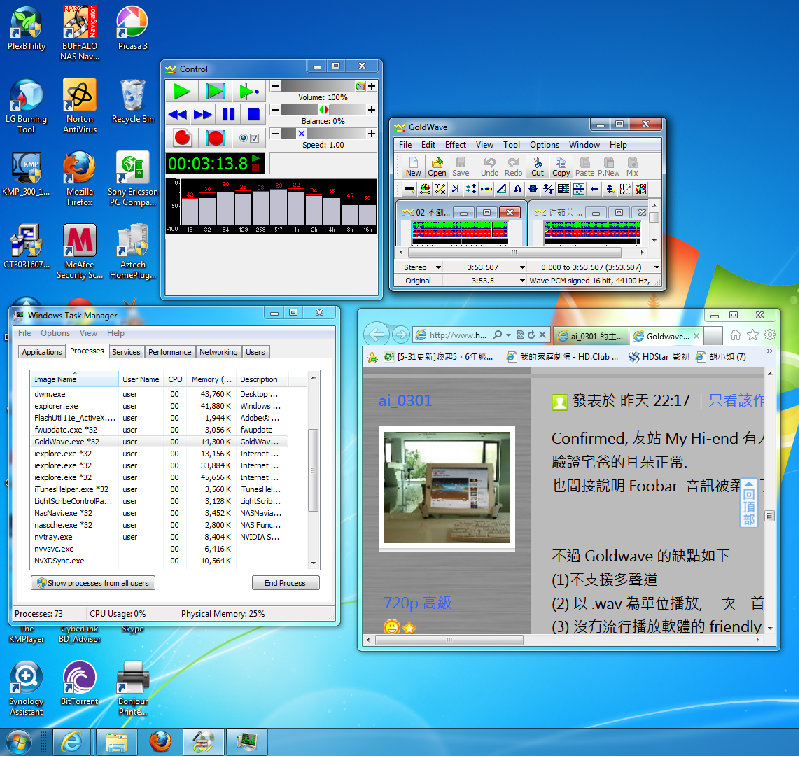Click Save in the GoldWave toolbar
Viewport: 799px width, 757px height.
click(x=461, y=167)
